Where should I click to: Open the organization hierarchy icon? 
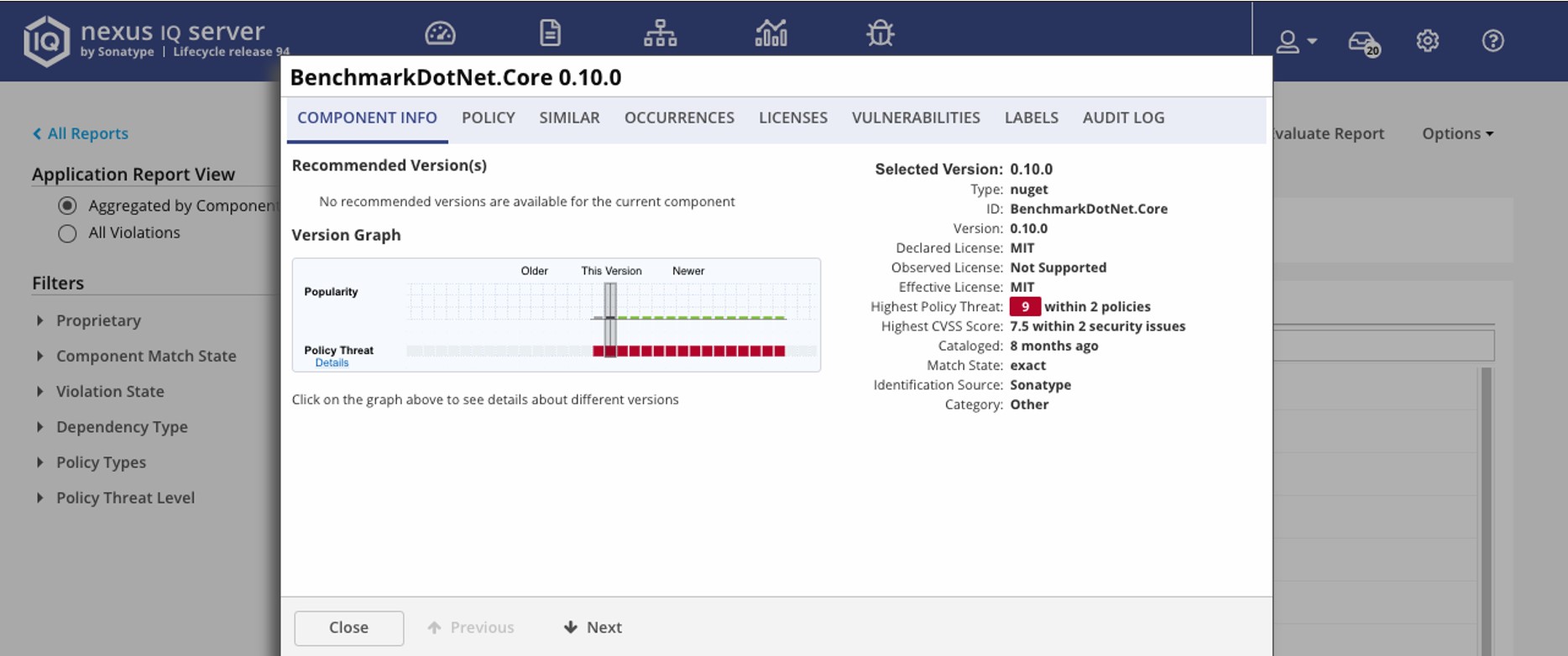click(660, 34)
